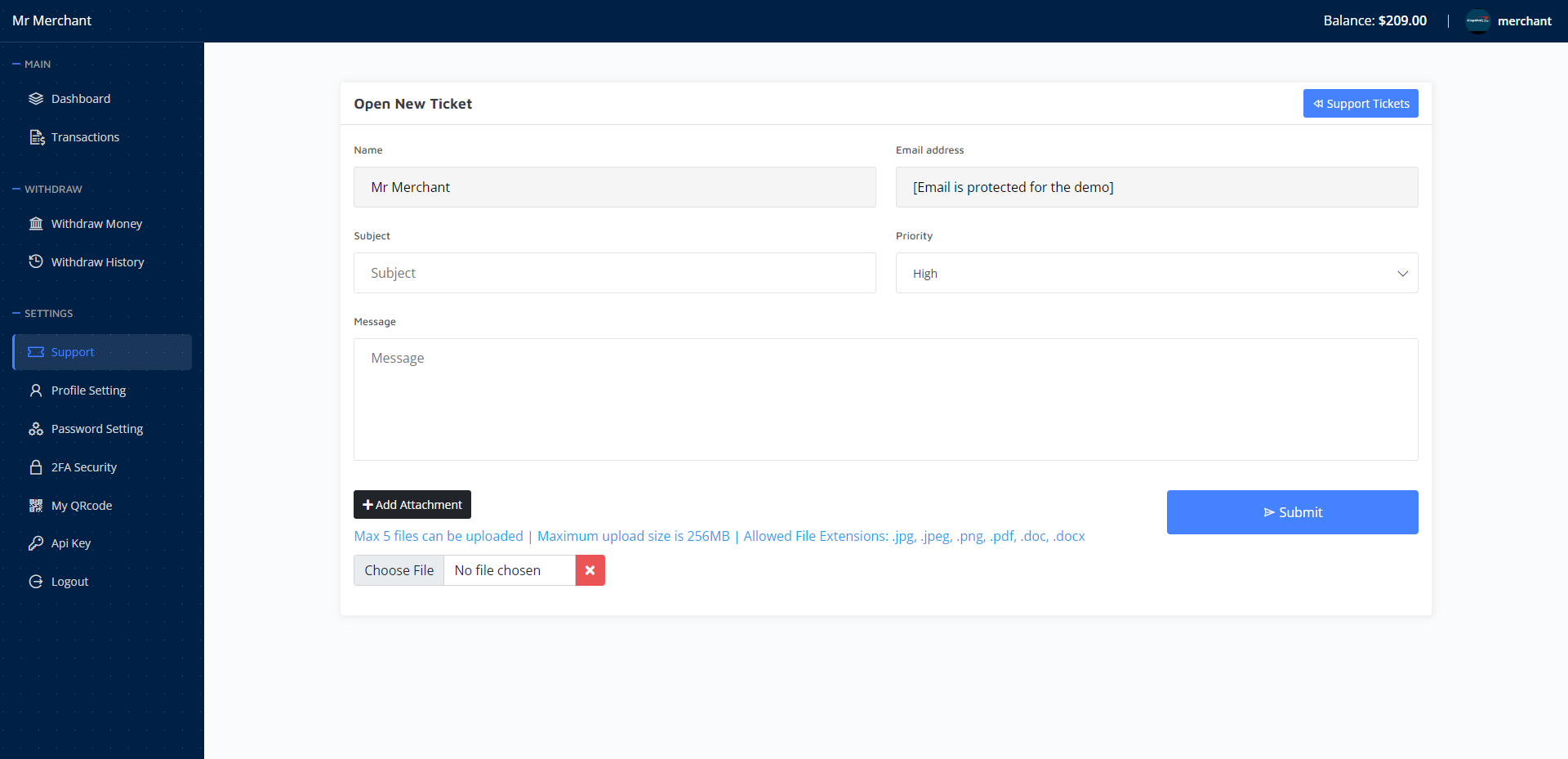Submit the new support ticket

point(1292,511)
